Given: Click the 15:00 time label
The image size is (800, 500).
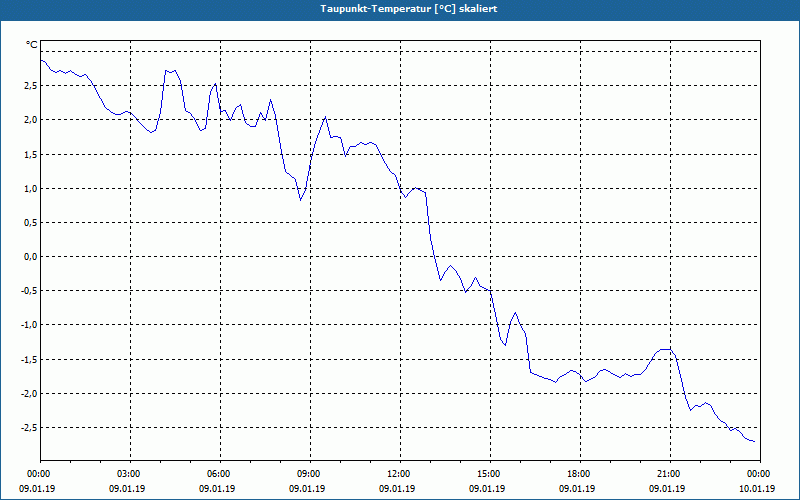Looking at the screenshot, I should (490, 474).
